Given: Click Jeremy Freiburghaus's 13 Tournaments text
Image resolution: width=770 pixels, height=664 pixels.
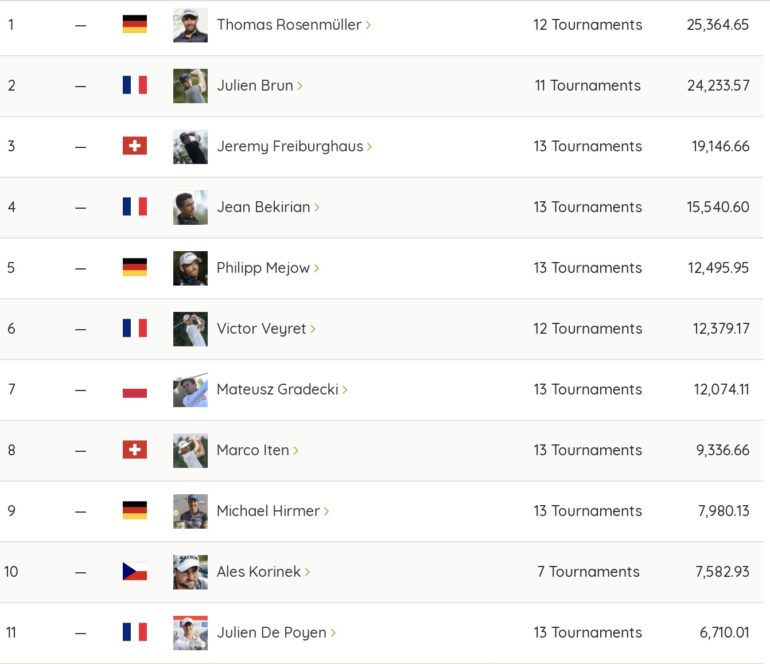Looking at the screenshot, I should tap(588, 146).
